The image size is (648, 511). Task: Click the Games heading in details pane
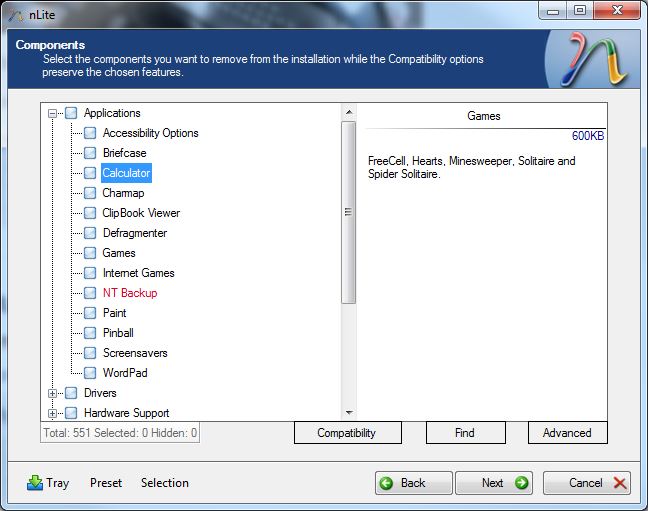pos(484,116)
